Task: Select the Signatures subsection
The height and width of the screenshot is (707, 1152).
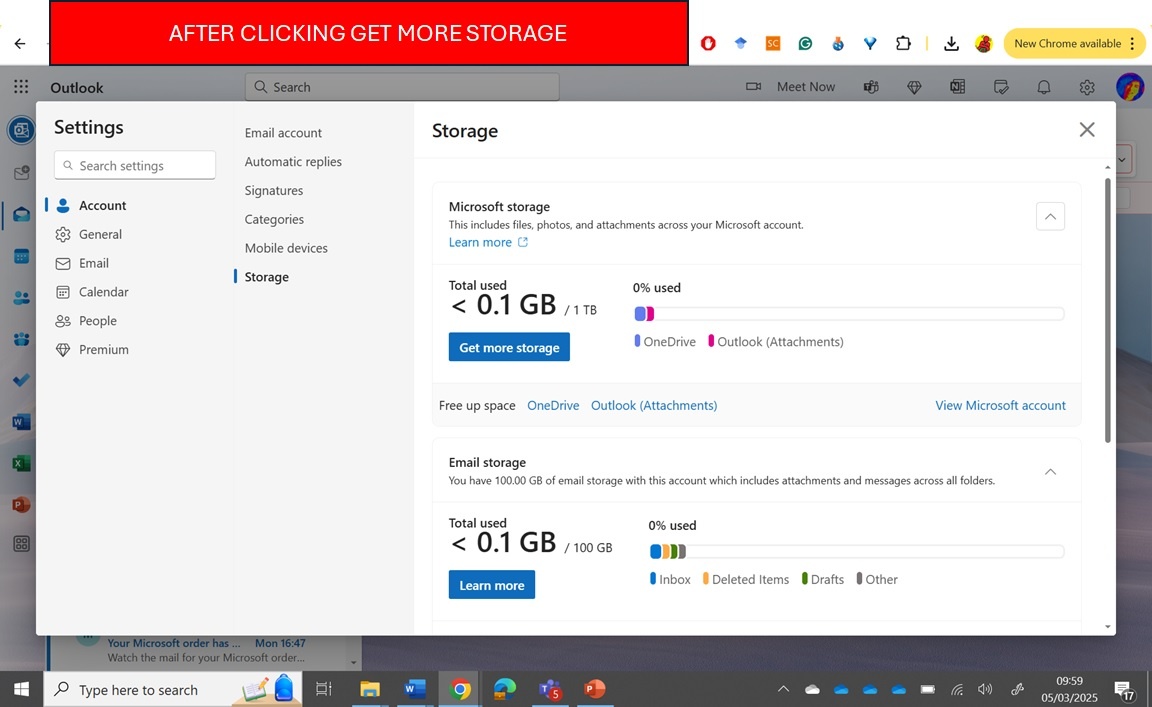Action: [273, 190]
